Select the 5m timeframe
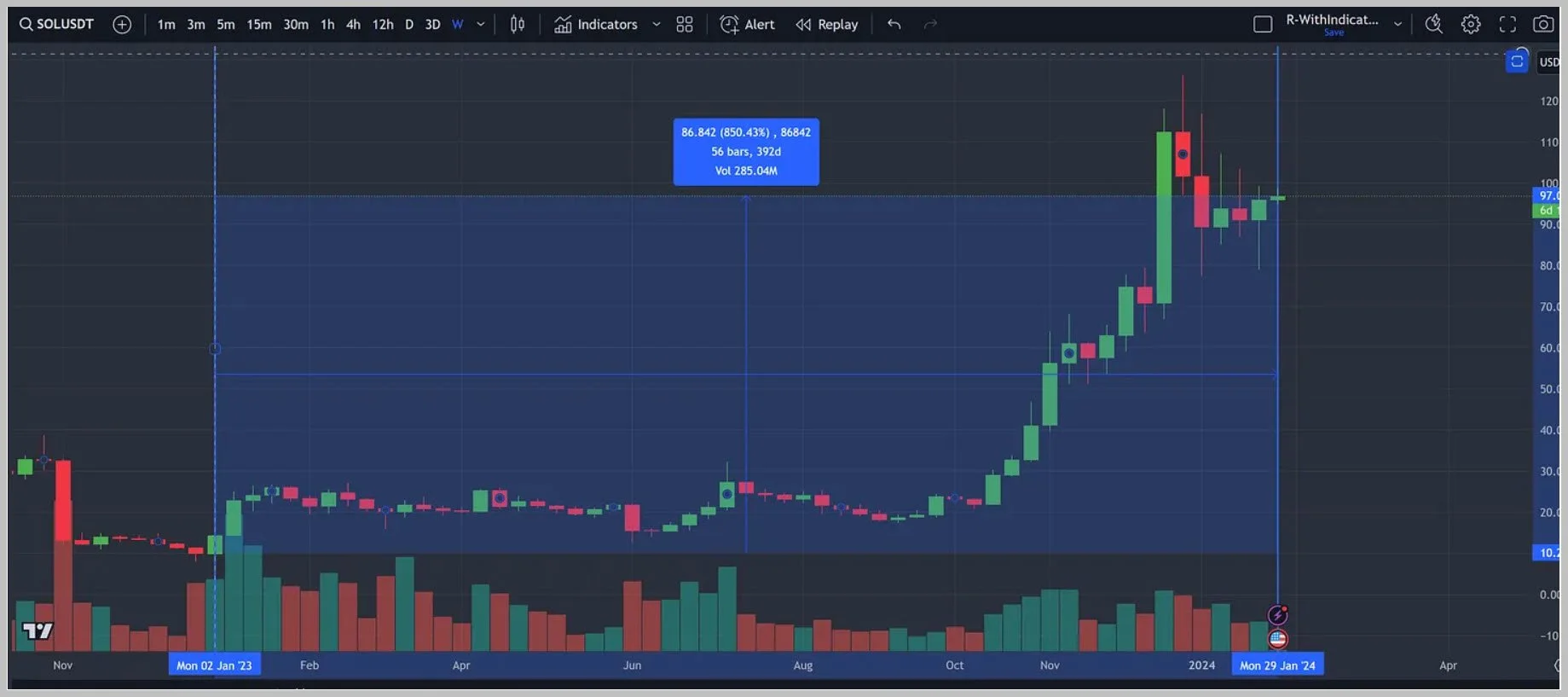 tap(226, 25)
